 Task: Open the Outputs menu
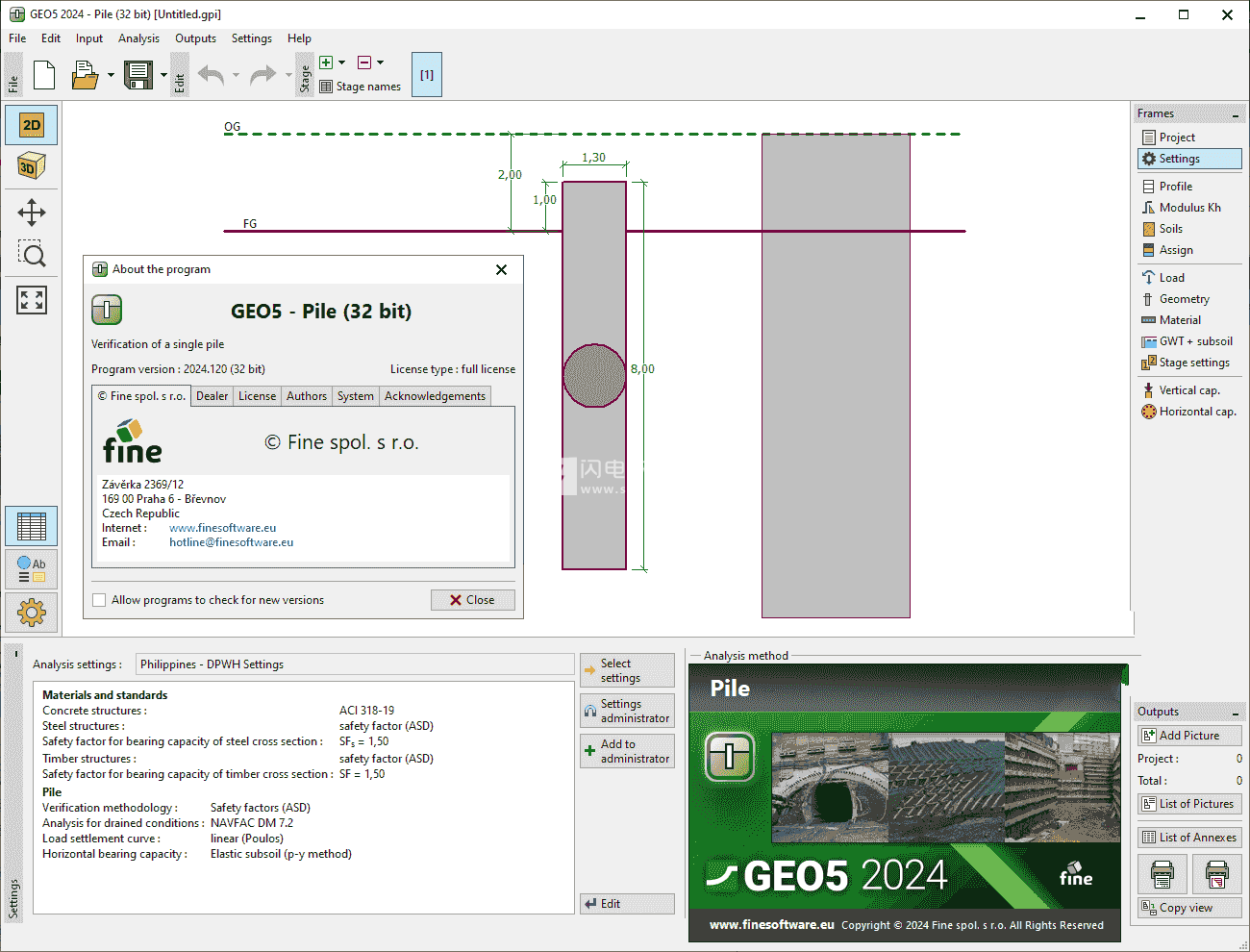pos(195,38)
